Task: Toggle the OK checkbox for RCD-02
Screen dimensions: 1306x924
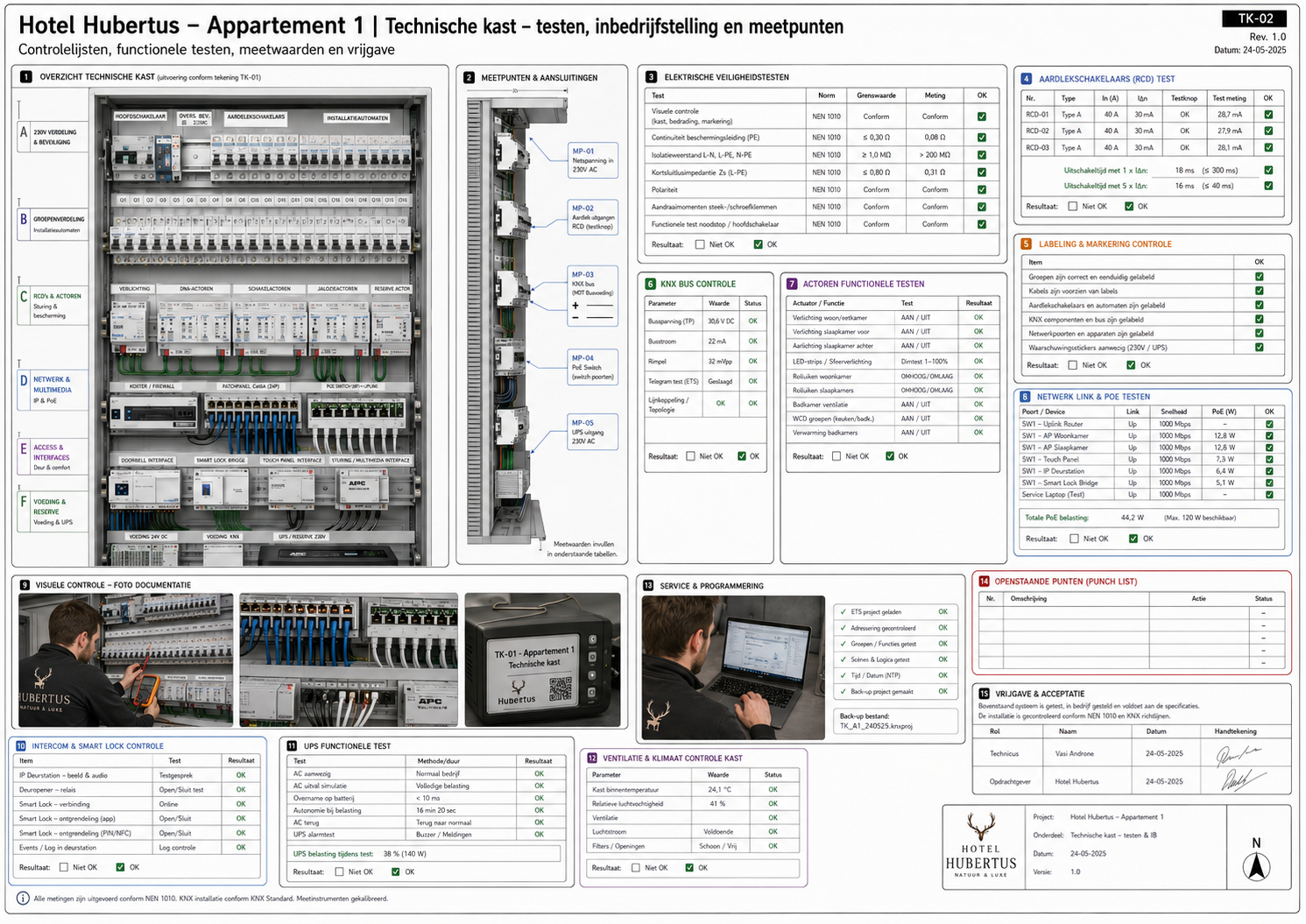Action: (x=1268, y=131)
